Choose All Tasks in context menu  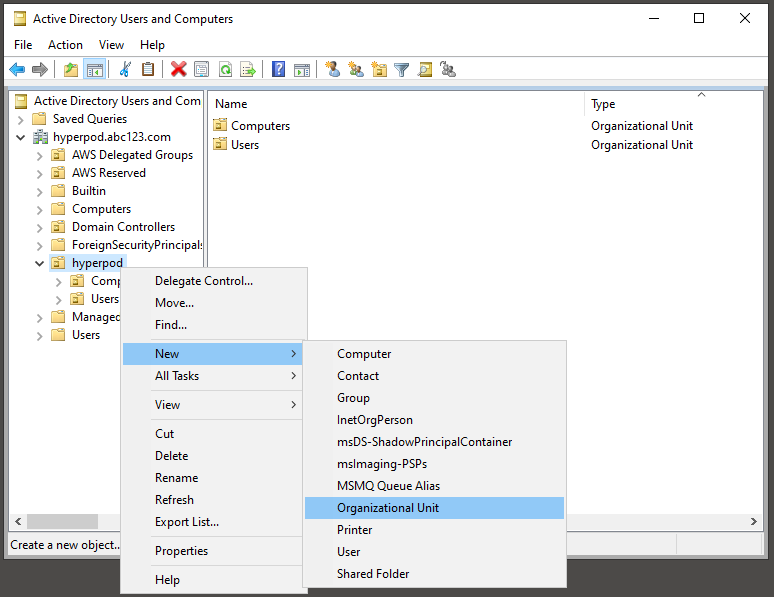click(x=214, y=376)
